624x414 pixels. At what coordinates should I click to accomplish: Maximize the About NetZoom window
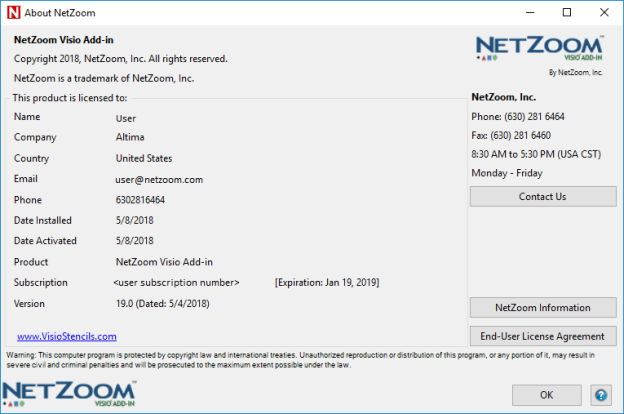click(567, 13)
